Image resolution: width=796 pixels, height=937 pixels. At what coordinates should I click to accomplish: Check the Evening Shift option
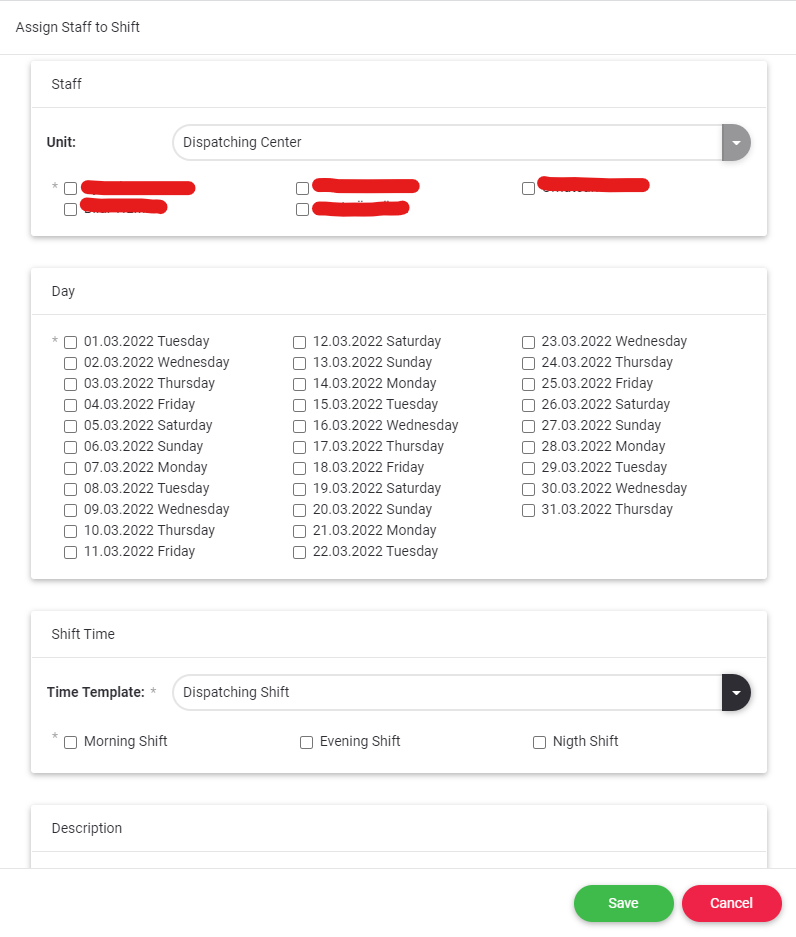pos(306,742)
